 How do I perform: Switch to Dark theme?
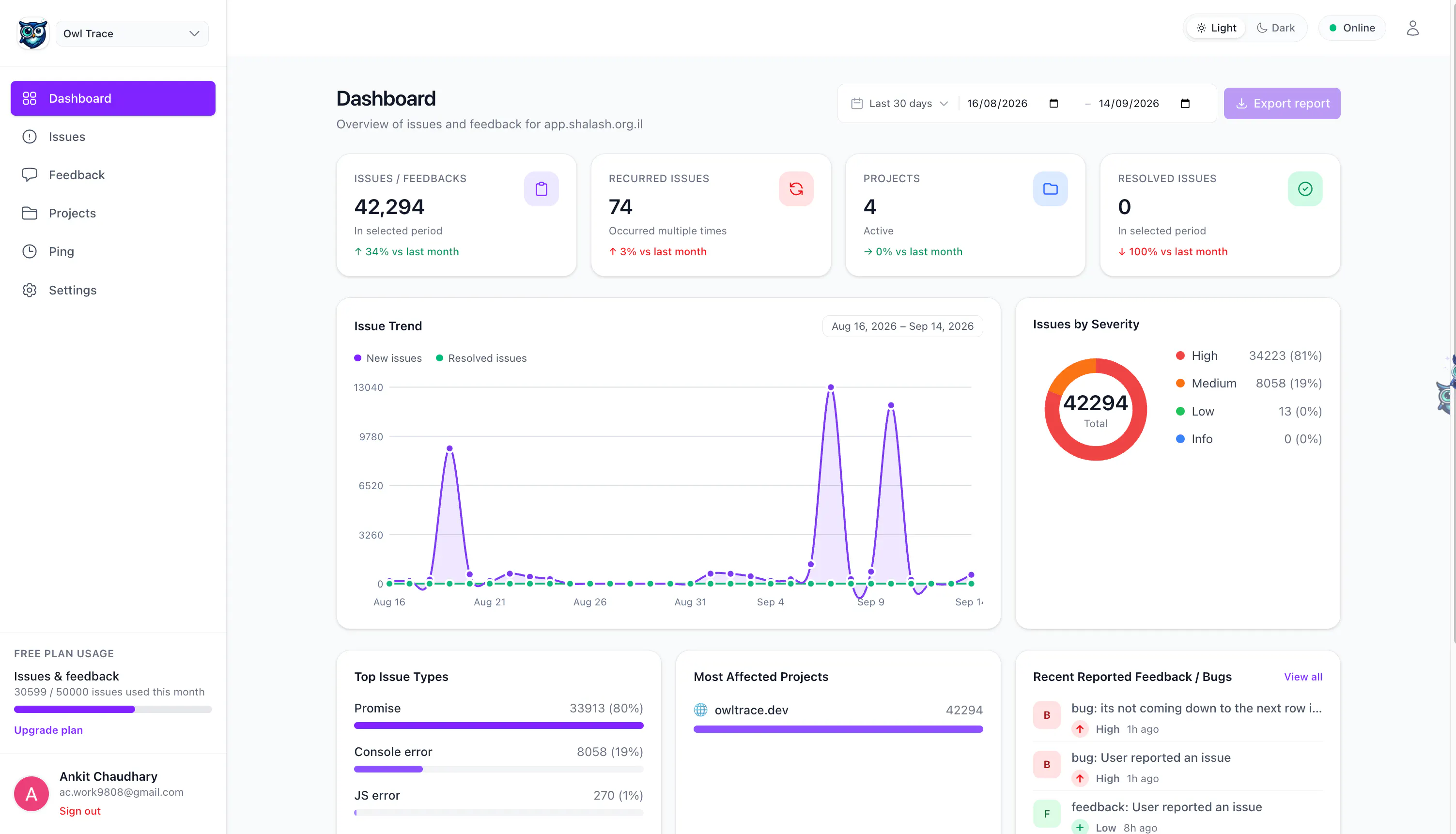1276,28
